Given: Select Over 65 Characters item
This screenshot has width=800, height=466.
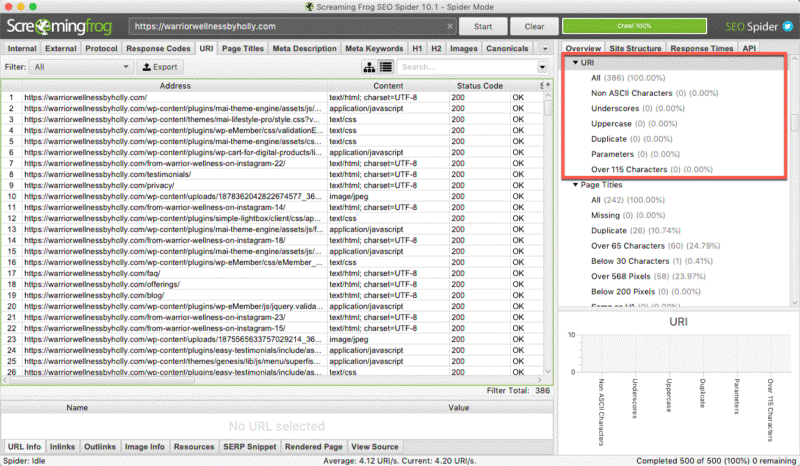Looking at the screenshot, I should click(x=656, y=246).
